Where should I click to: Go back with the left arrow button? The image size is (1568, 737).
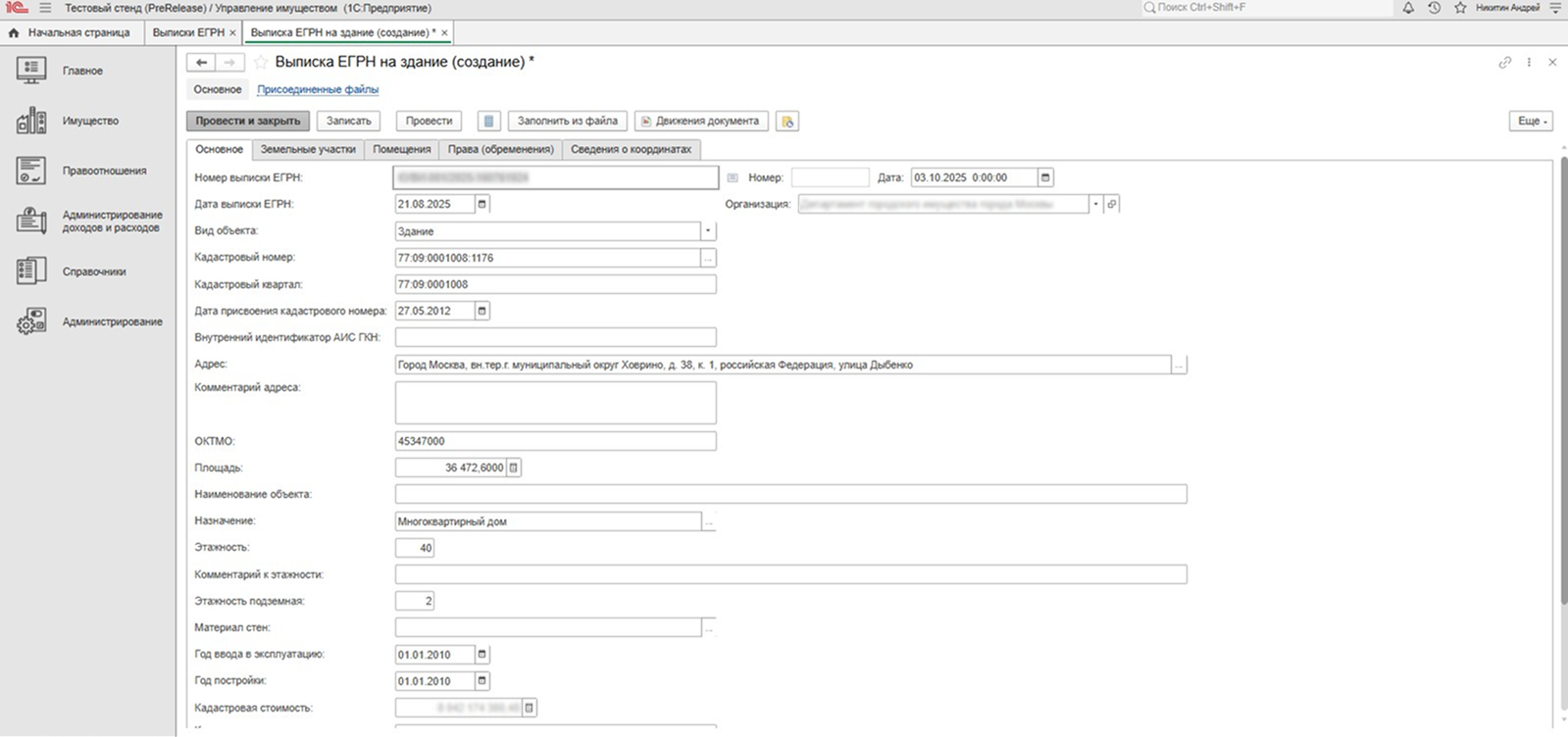tap(201, 62)
